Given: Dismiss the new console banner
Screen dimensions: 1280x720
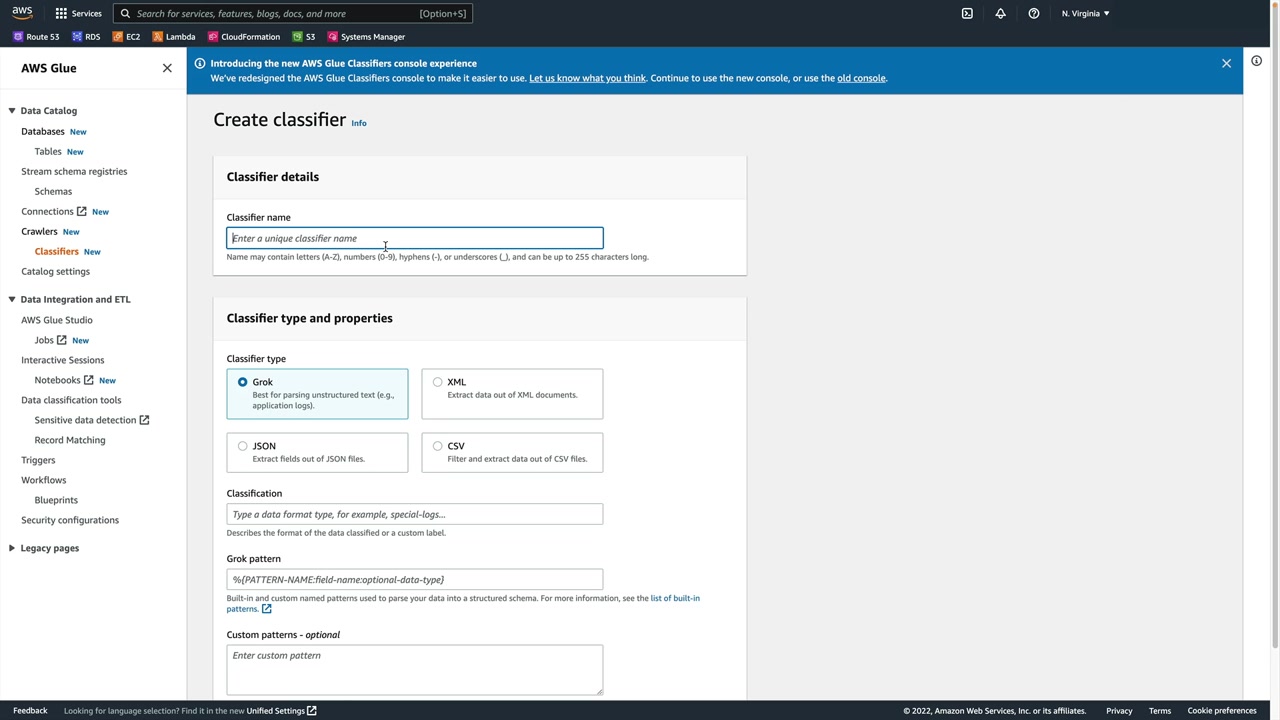Looking at the screenshot, I should (1226, 63).
